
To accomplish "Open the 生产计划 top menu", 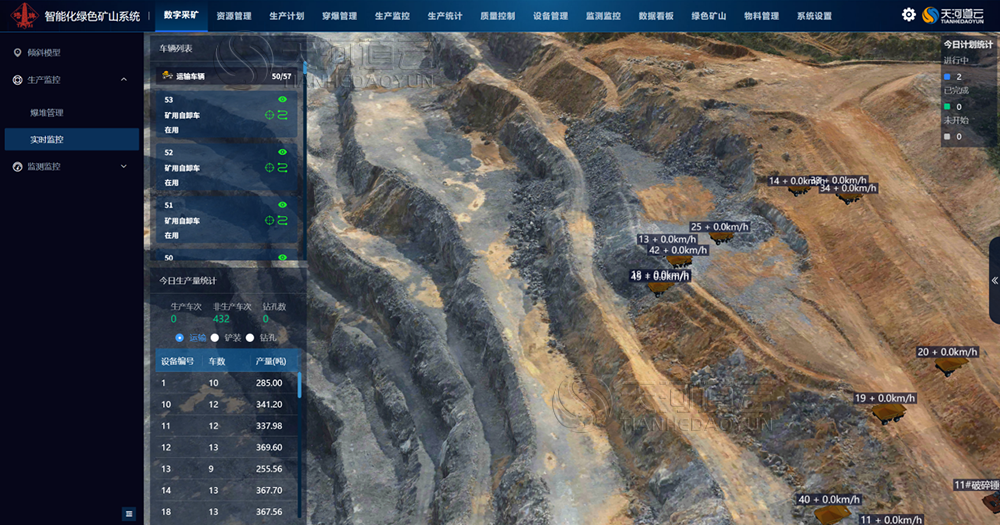I will coord(286,16).
